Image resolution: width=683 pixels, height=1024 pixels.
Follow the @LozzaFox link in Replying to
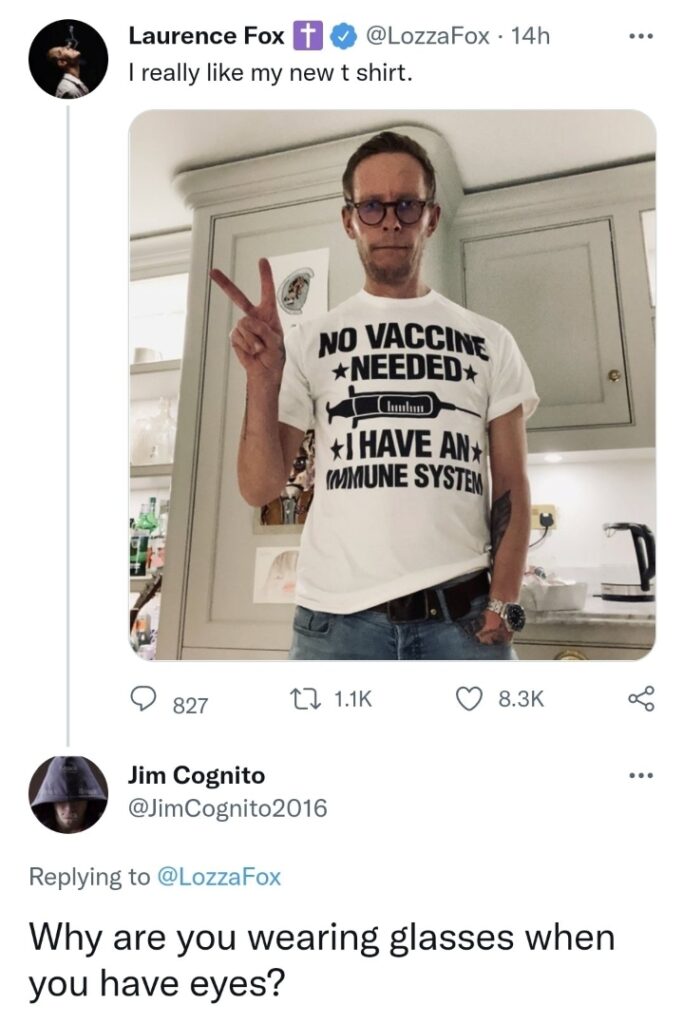(219, 876)
